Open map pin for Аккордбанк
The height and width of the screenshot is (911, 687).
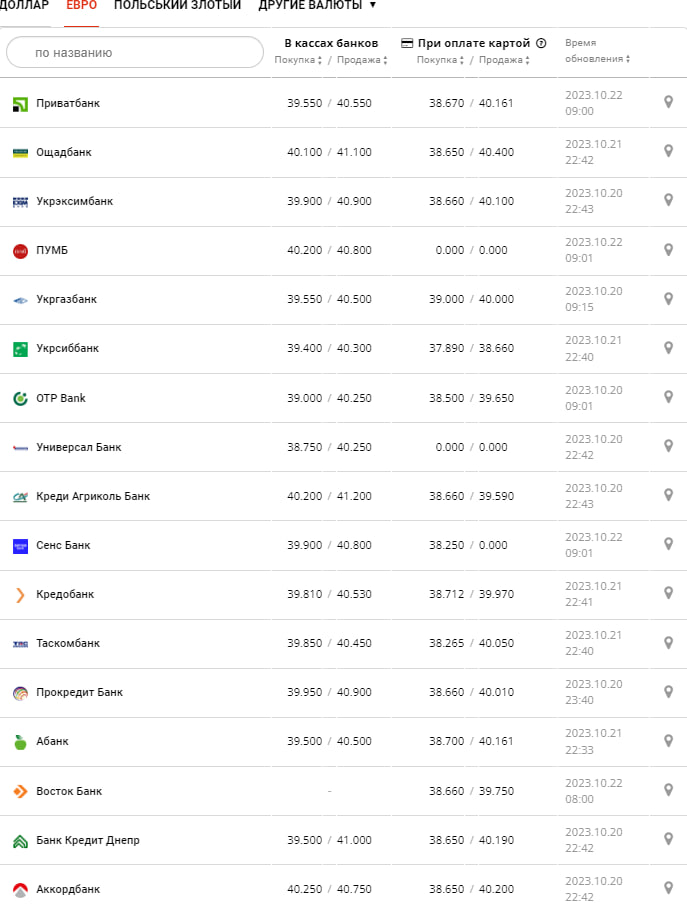pyautogui.click(x=668, y=888)
